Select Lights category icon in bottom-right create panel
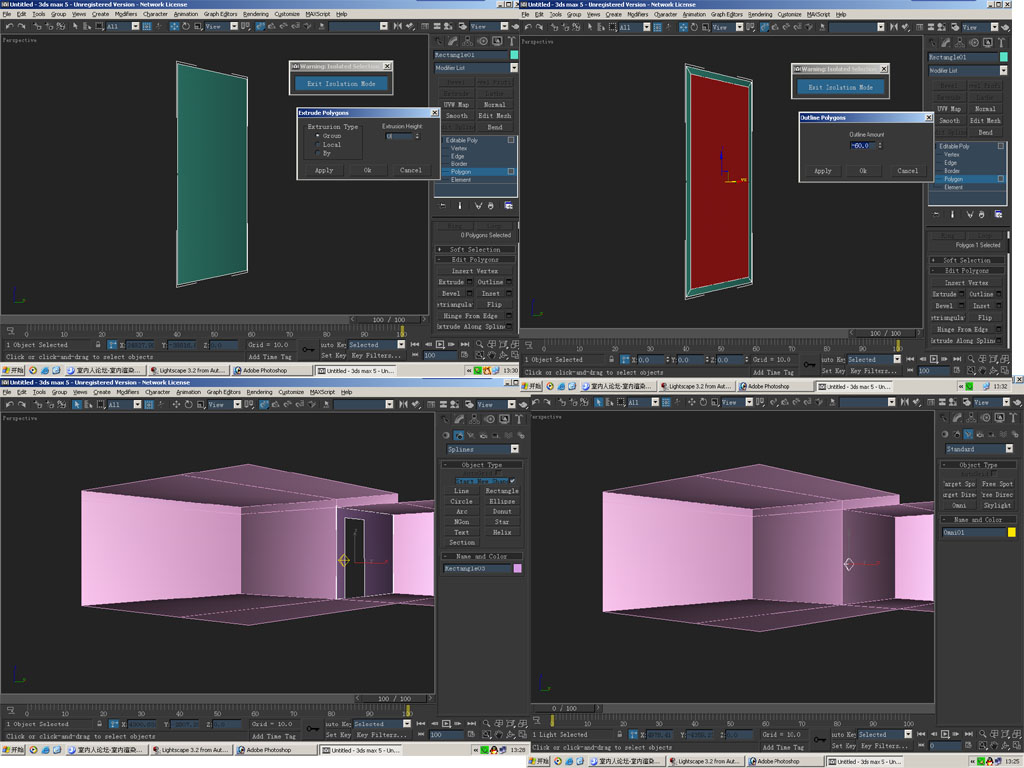Screen dimensions: 1024x768 (x=968, y=434)
